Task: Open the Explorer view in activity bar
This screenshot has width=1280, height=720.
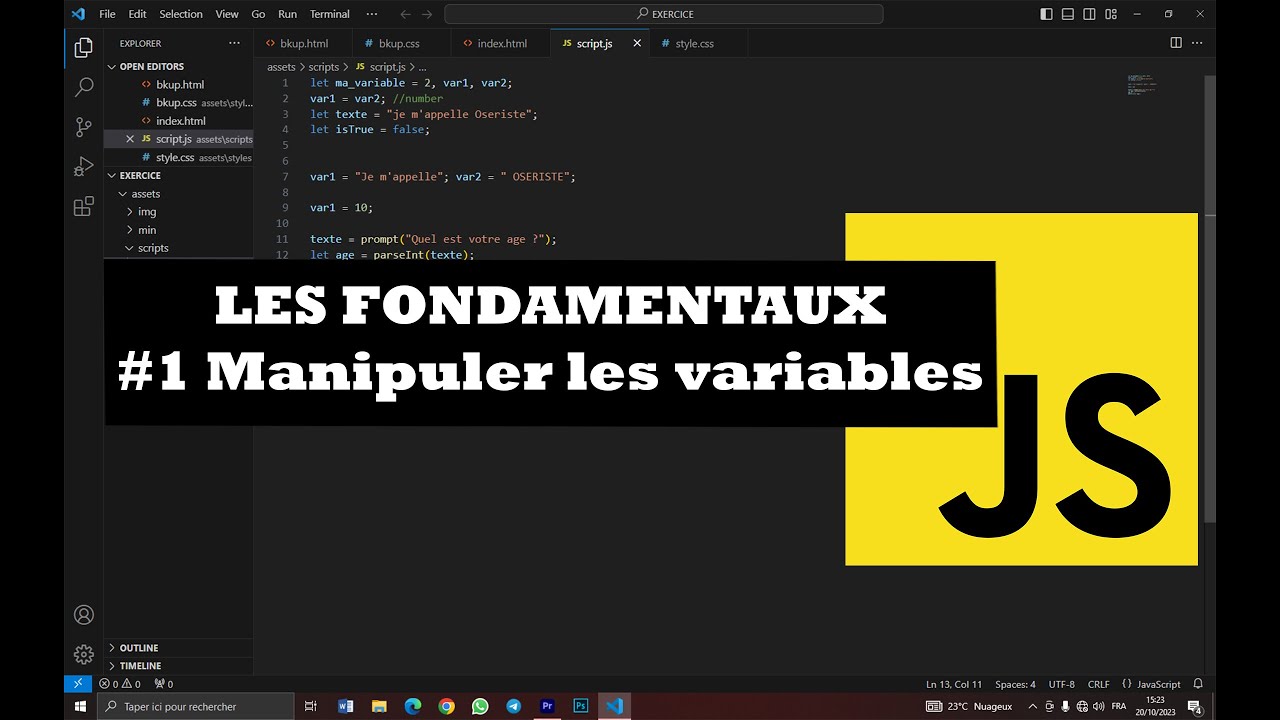Action: pyautogui.click(x=84, y=48)
